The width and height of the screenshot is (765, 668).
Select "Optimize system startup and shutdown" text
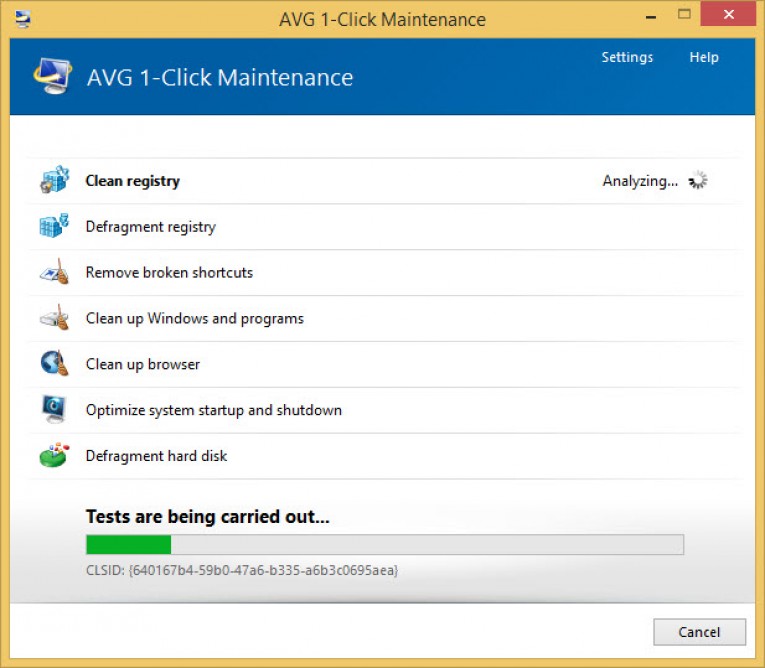pos(214,410)
